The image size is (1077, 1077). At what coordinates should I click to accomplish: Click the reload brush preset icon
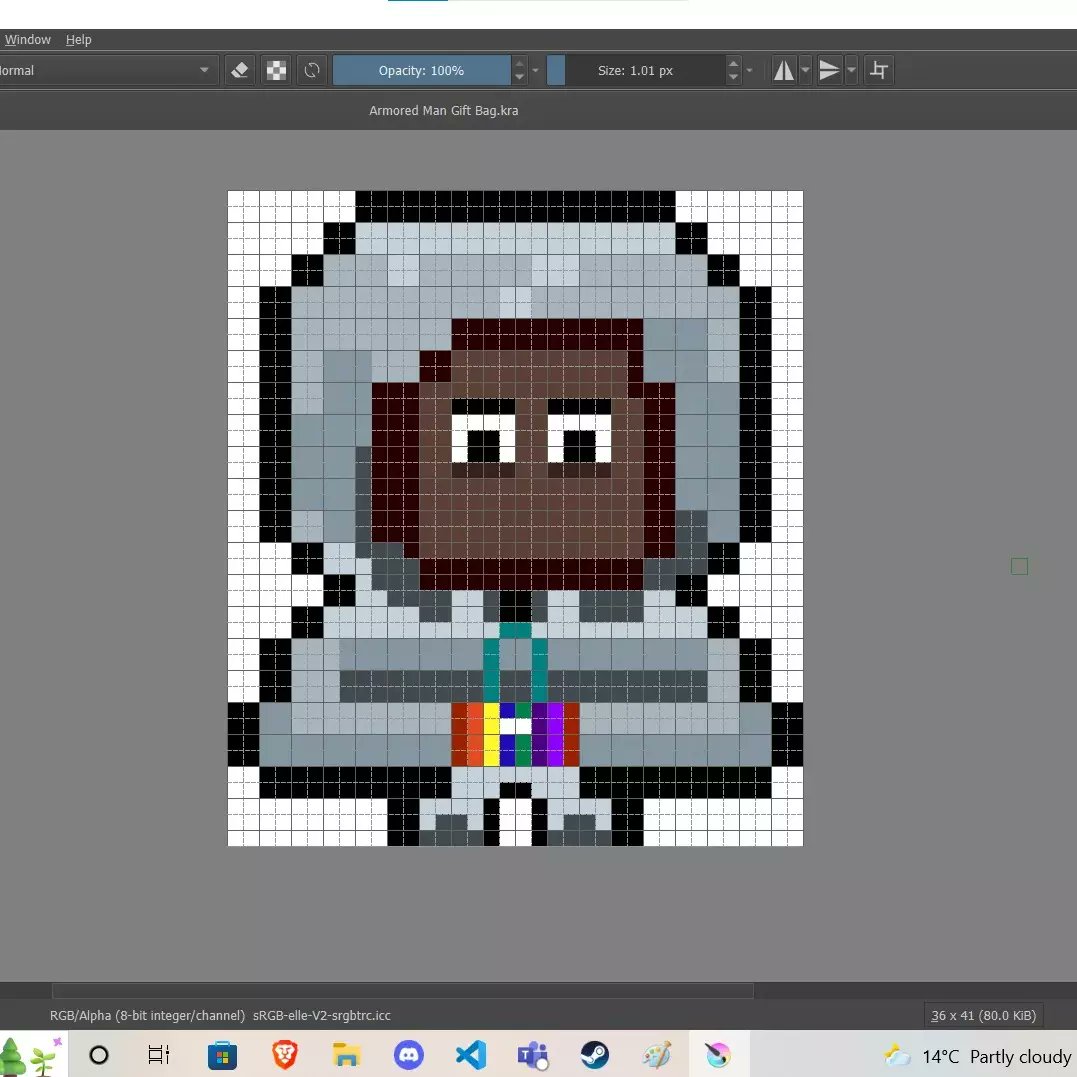click(312, 70)
